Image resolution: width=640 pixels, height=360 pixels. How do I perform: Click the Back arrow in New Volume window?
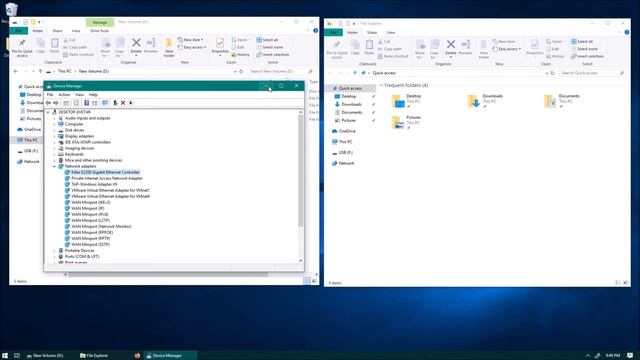tap(16, 71)
